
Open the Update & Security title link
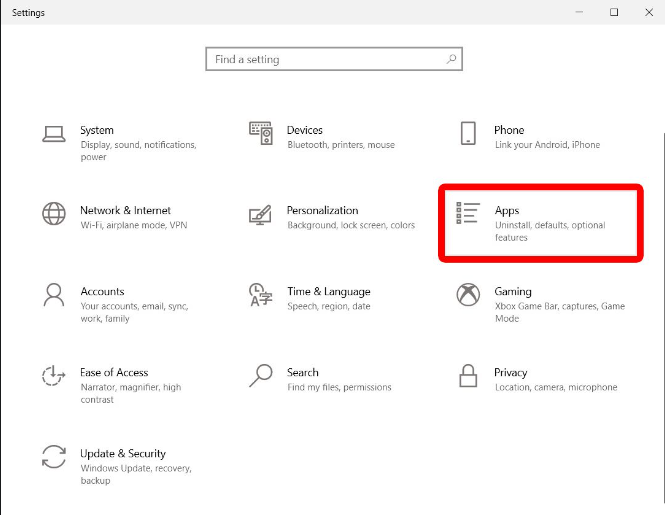123,453
